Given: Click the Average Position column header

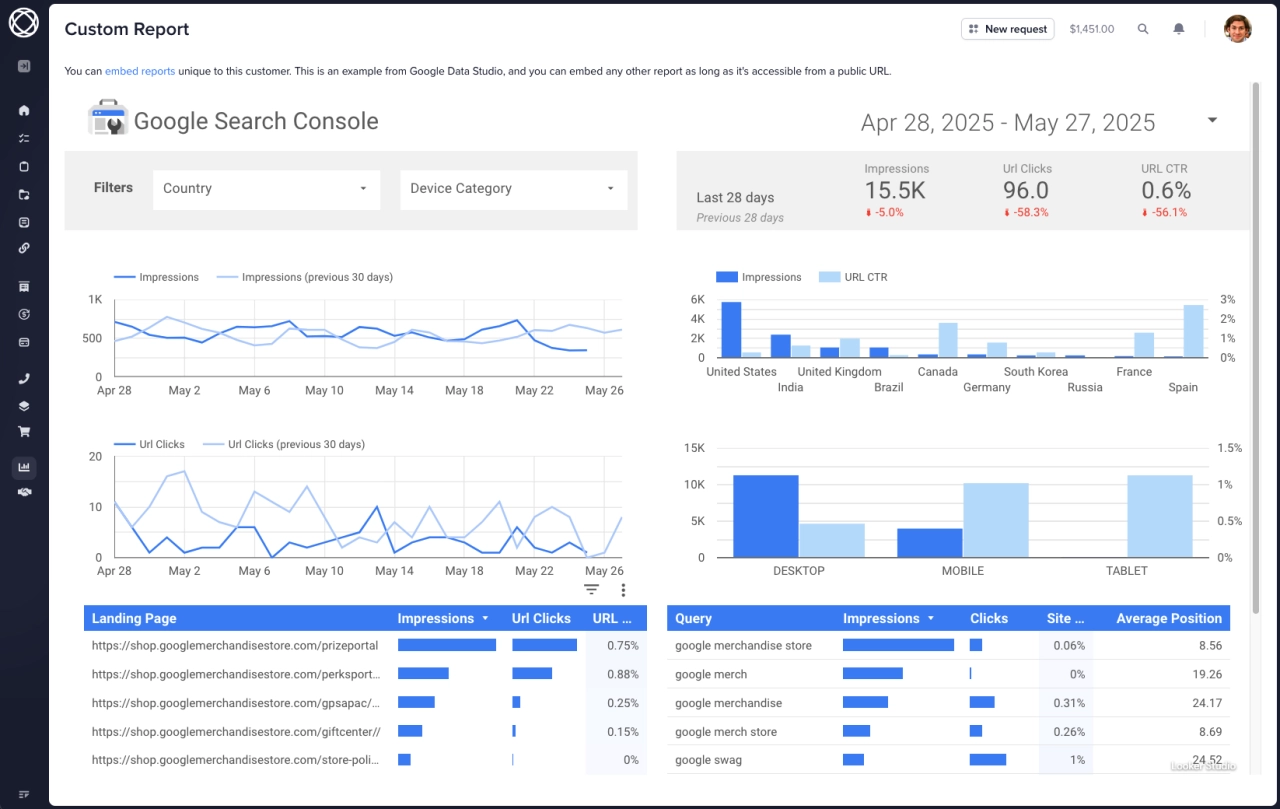Looking at the screenshot, I should [x=1169, y=618].
